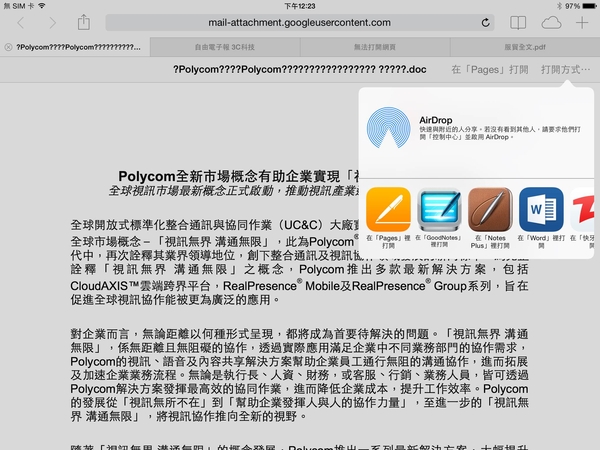Image resolution: width=600 pixels, height=450 pixels.
Task: Open document in Word app icon
Action: coord(541,209)
